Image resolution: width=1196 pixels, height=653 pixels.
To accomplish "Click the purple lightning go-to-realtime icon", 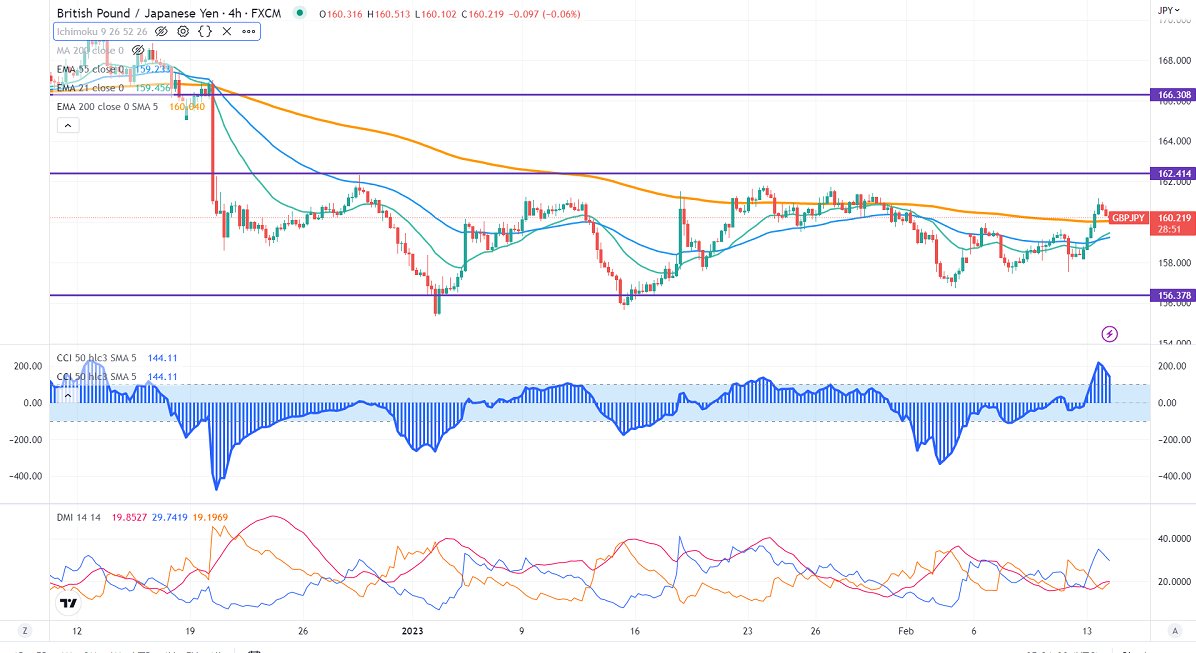I will [x=1109, y=333].
